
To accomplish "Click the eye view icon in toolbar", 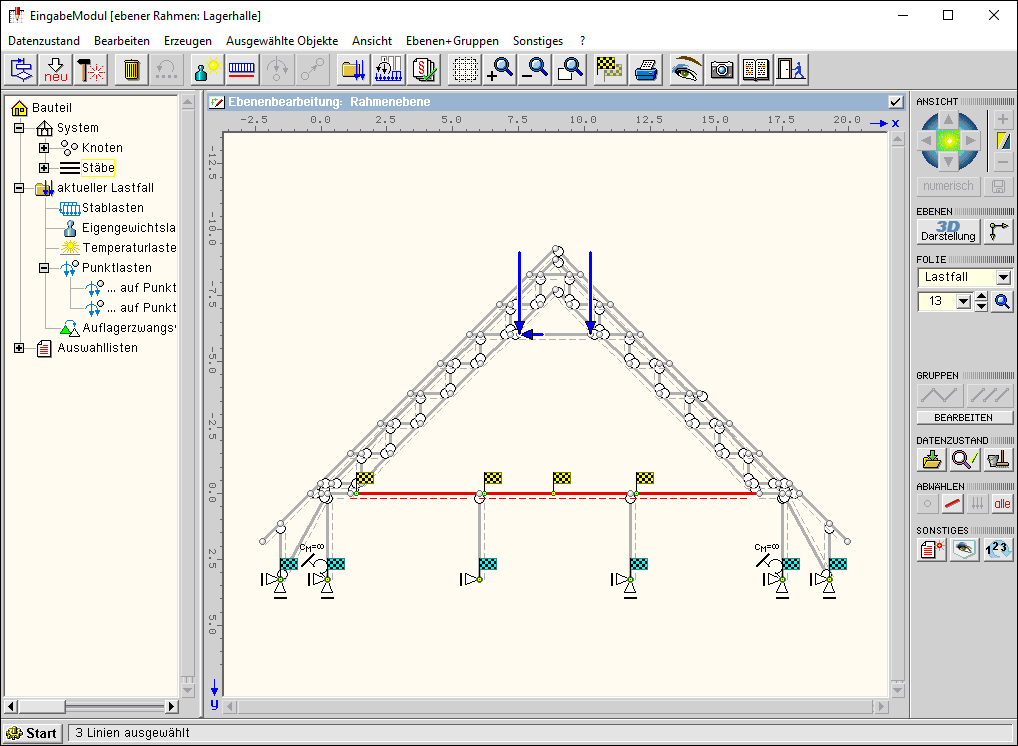I will click(x=686, y=70).
